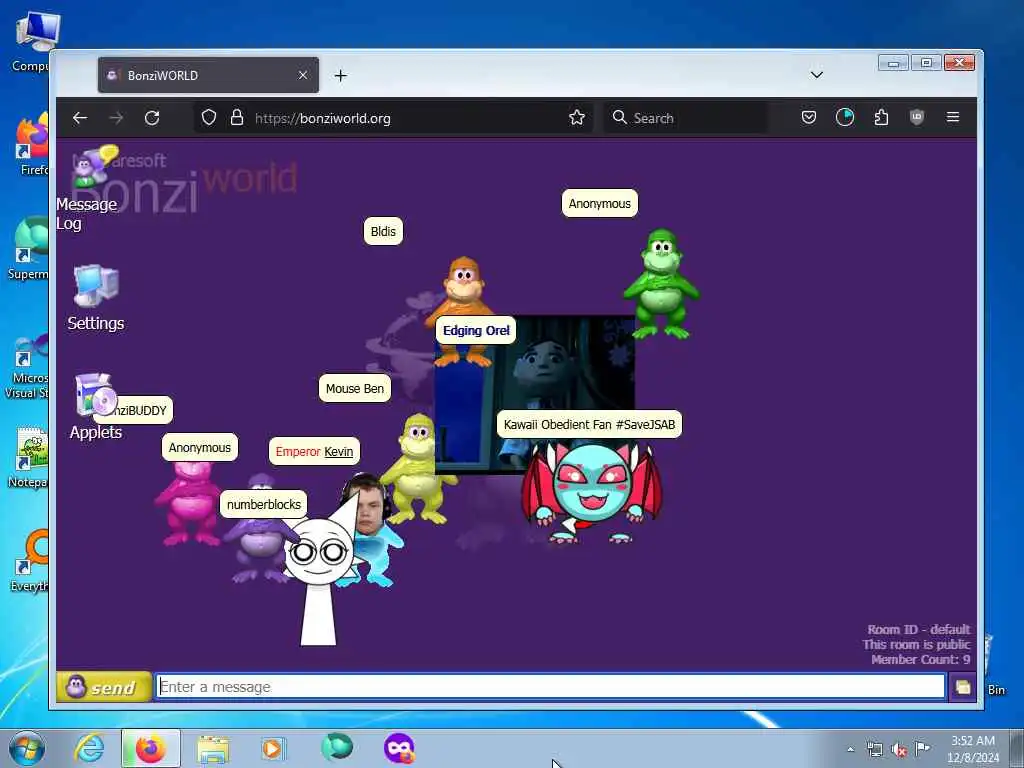Bookmark this page with the star icon
This screenshot has height=768, width=1024.
pyautogui.click(x=577, y=118)
